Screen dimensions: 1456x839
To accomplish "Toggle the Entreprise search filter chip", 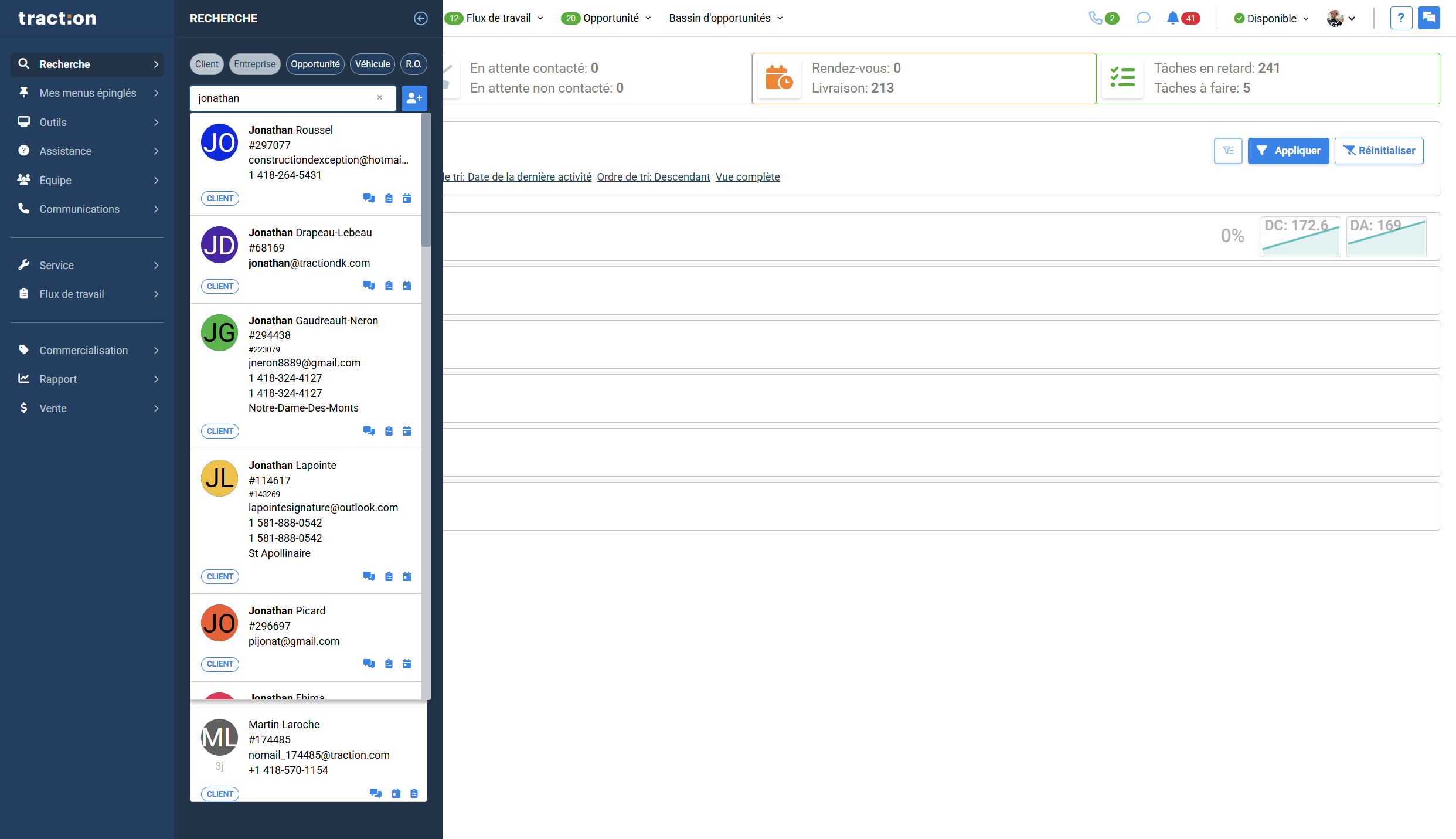I will [254, 64].
